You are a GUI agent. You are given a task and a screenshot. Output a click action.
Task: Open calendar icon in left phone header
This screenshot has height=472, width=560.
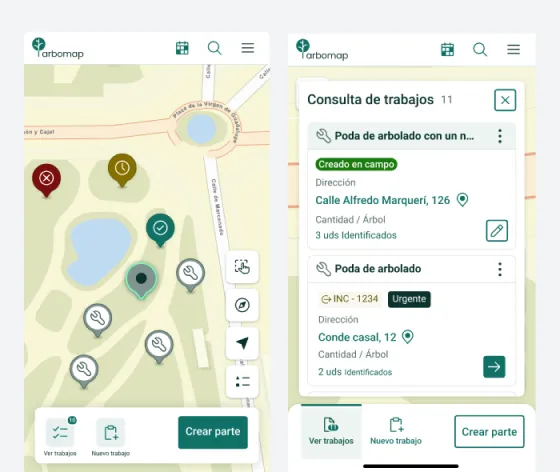pyautogui.click(x=182, y=48)
